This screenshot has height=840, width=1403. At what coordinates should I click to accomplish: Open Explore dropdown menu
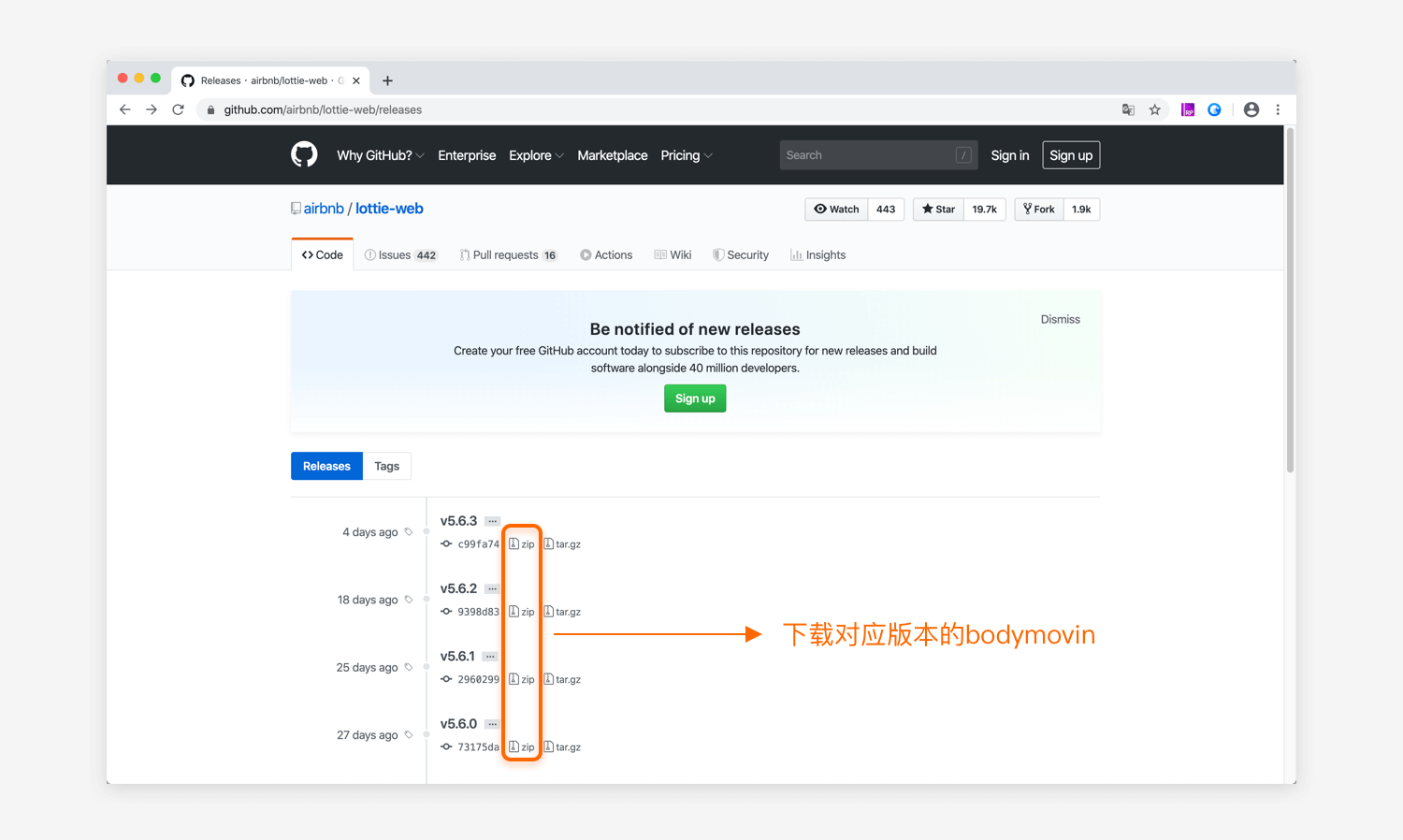(536, 155)
